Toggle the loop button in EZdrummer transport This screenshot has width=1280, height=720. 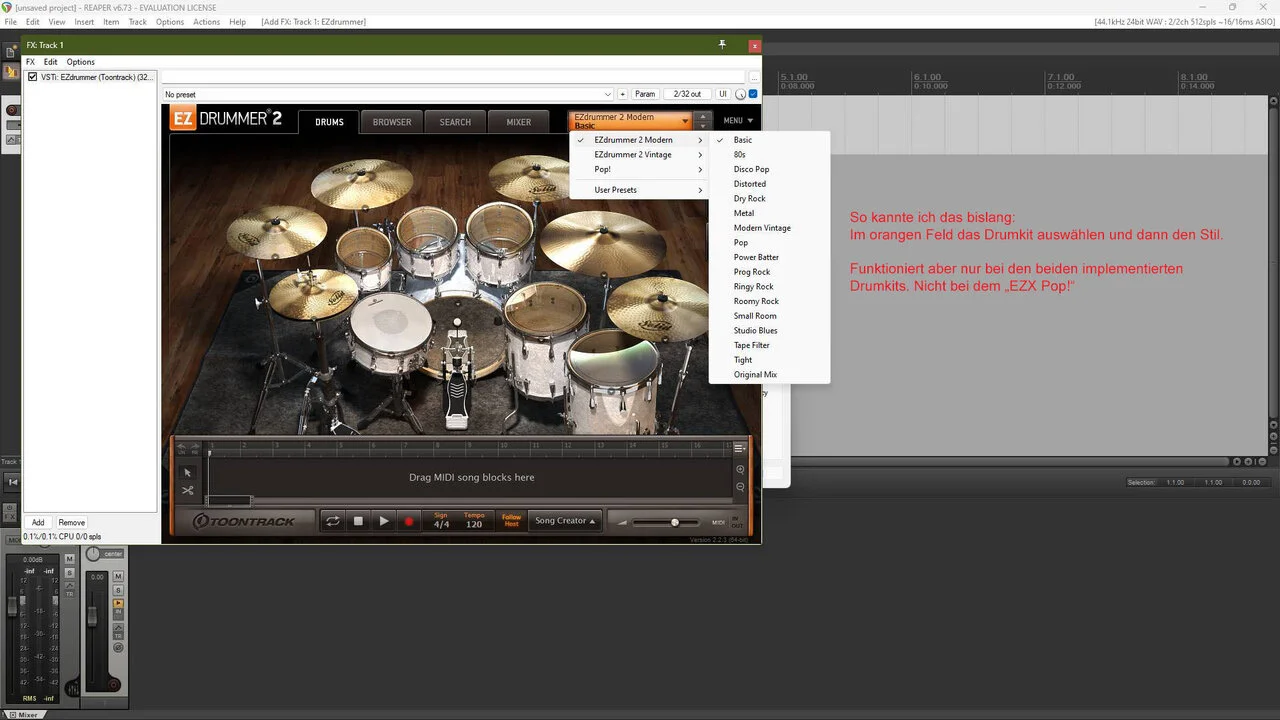coord(332,521)
